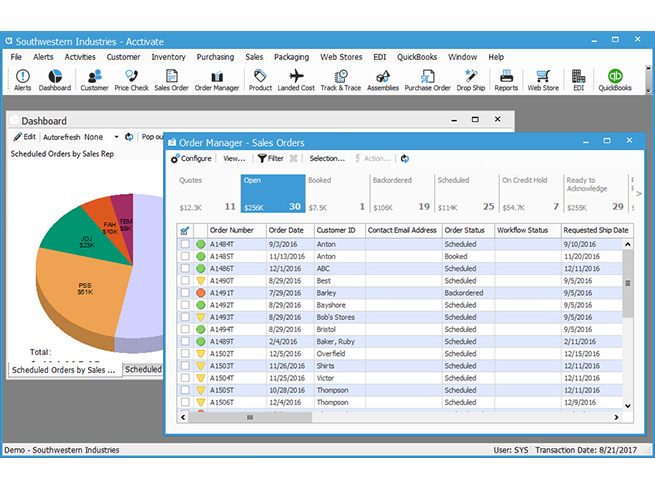Sort by Order Number column header

pos(237,230)
